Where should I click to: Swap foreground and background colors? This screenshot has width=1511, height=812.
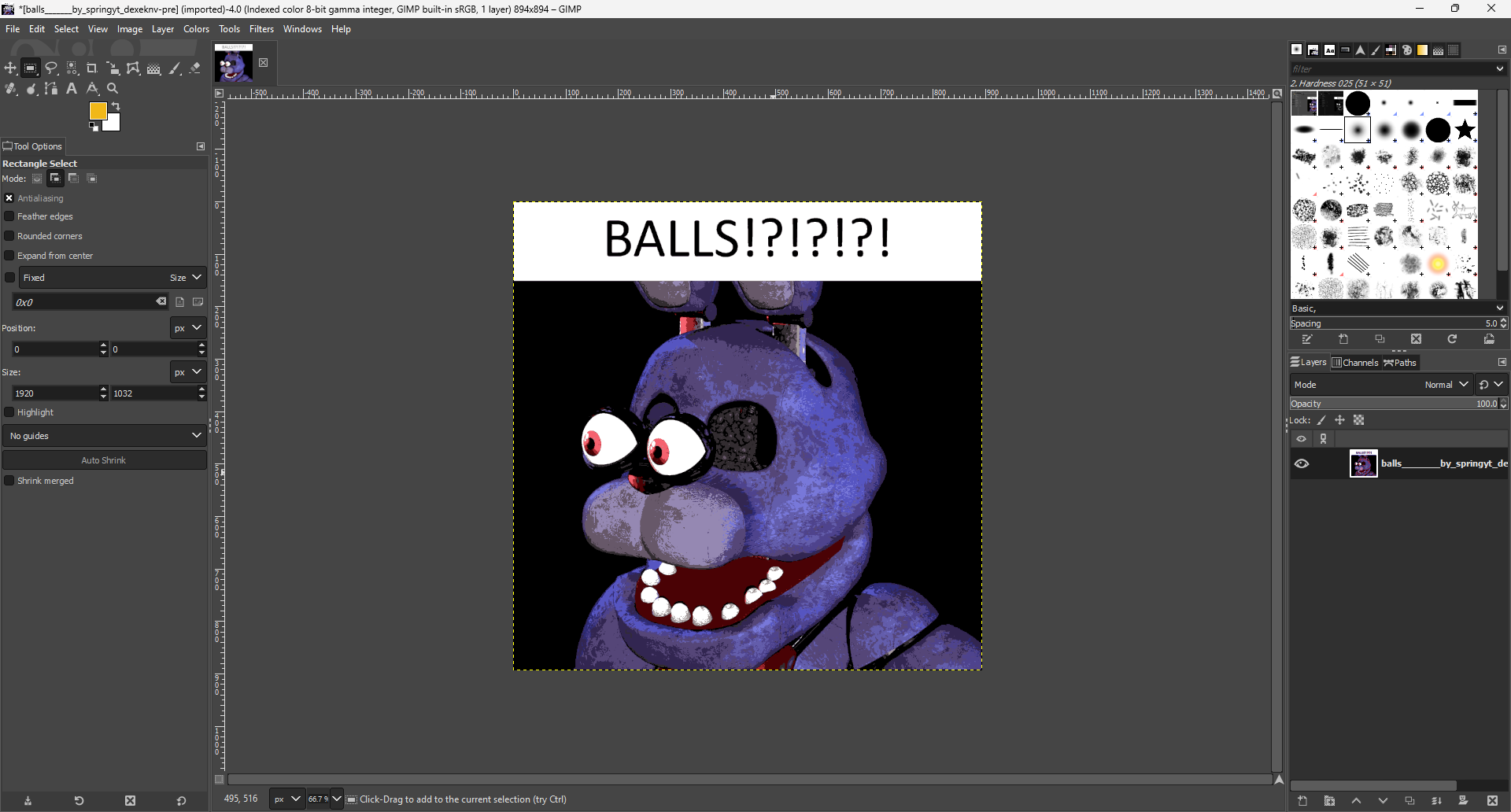[116, 106]
